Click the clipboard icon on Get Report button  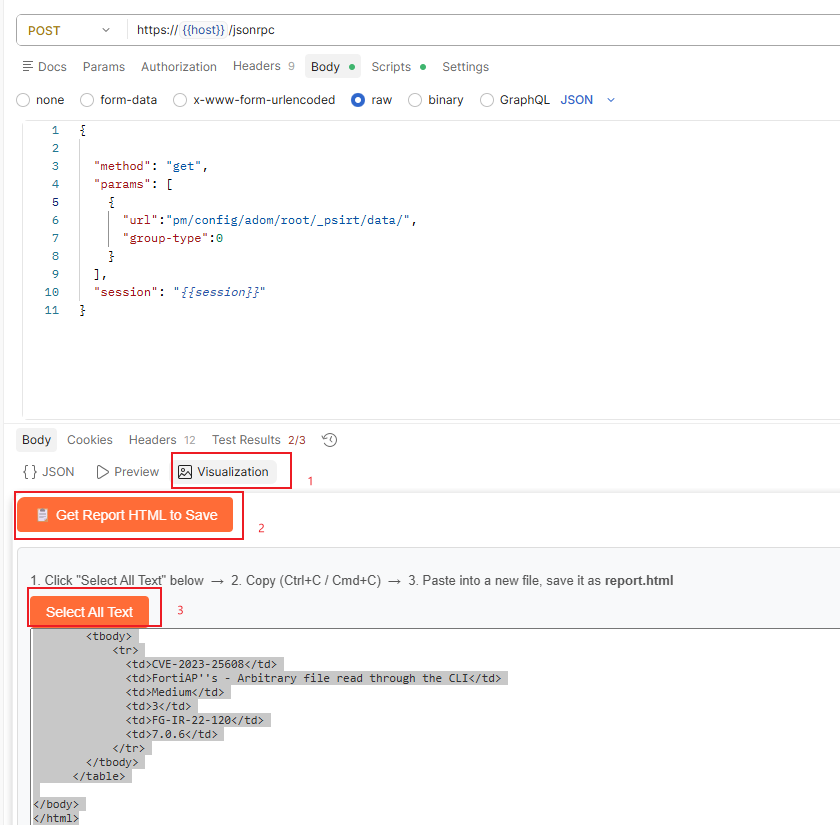coord(42,515)
